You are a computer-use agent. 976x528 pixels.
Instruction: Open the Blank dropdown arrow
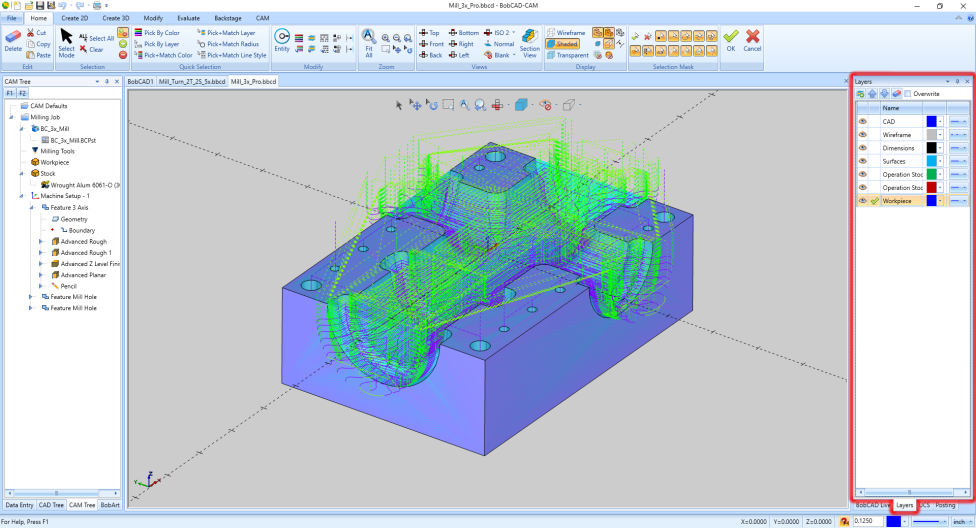point(514,55)
